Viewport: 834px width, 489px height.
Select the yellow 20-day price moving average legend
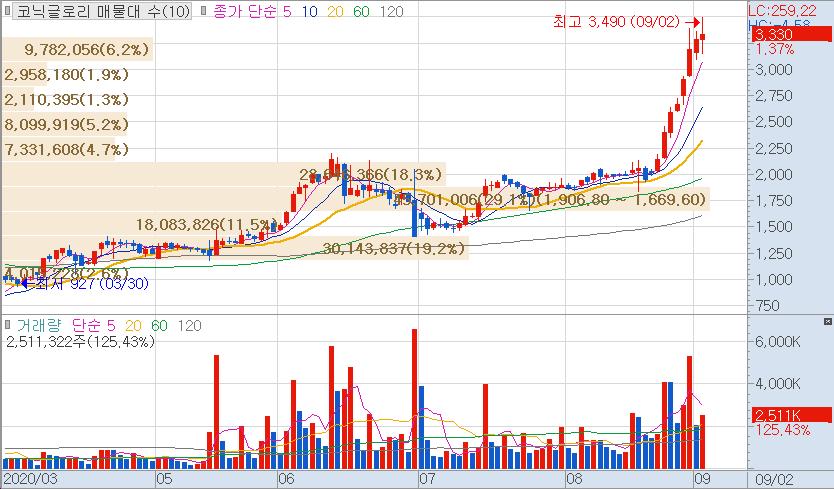(336, 11)
